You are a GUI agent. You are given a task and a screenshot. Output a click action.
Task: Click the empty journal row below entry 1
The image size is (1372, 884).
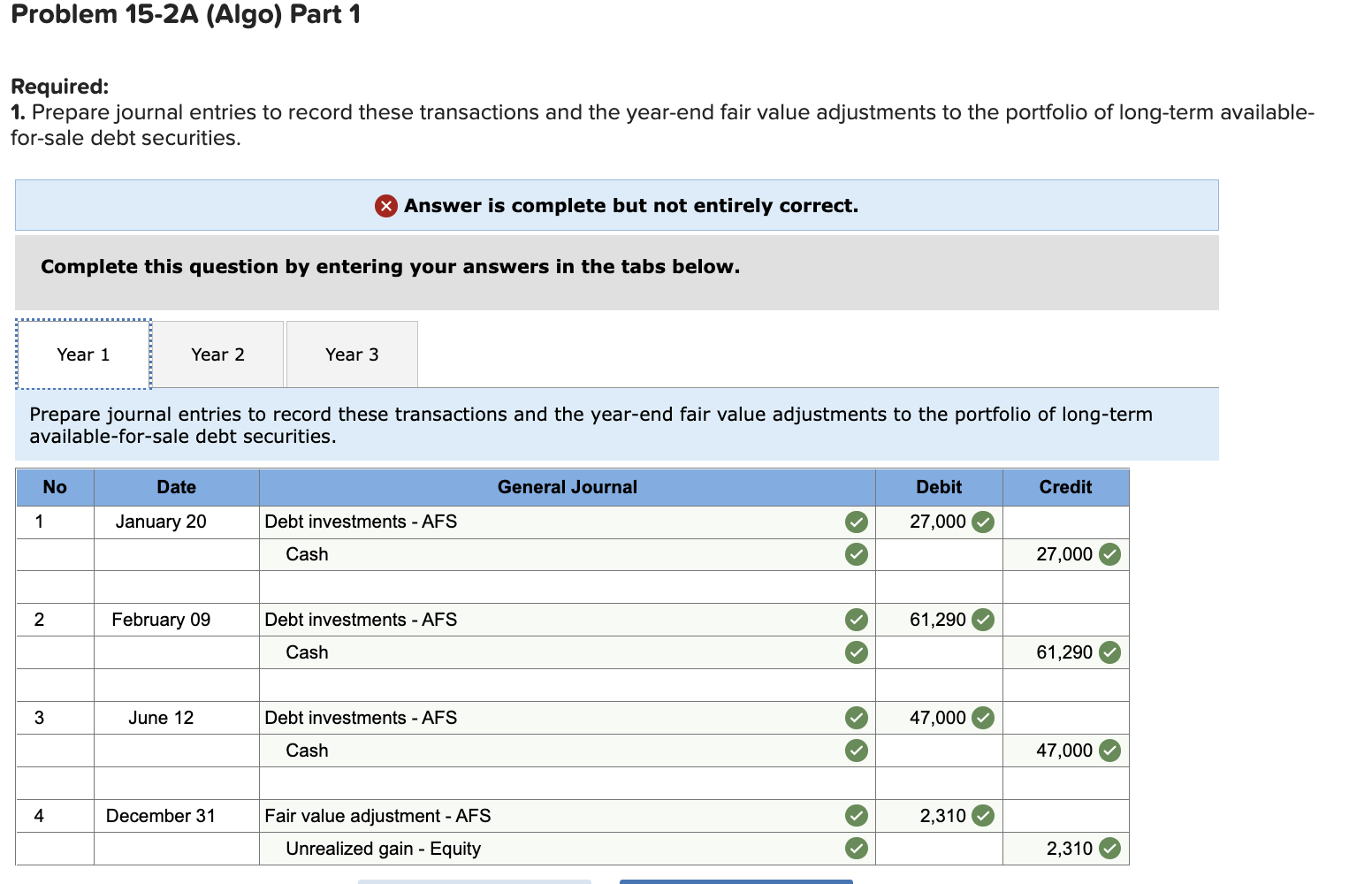click(x=566, y=586)
